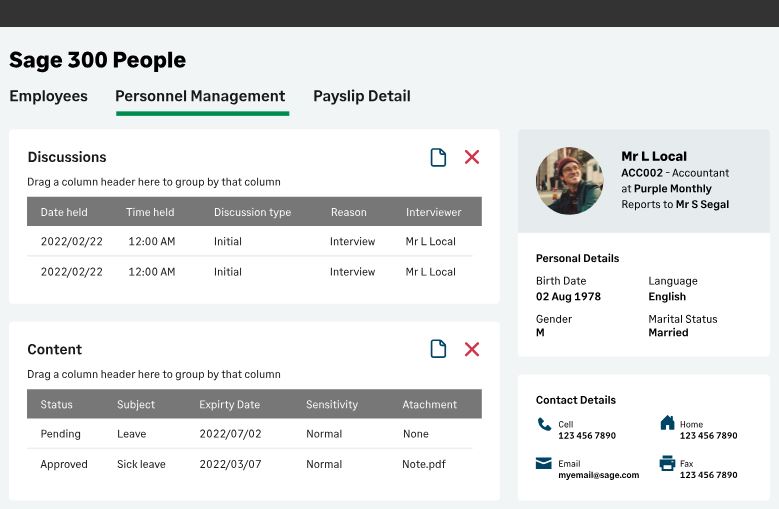Sort by Date held column header

click(x=64, y=212)
